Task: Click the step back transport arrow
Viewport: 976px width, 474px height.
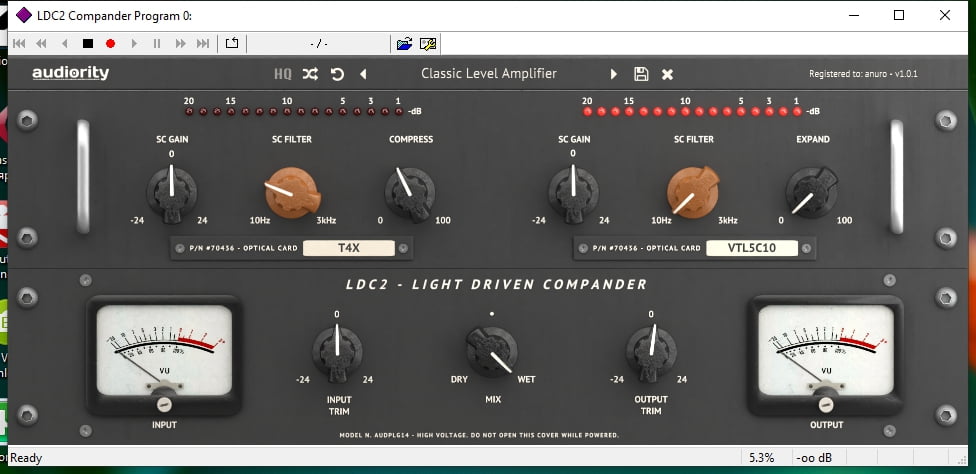Action: click(64, 44)
